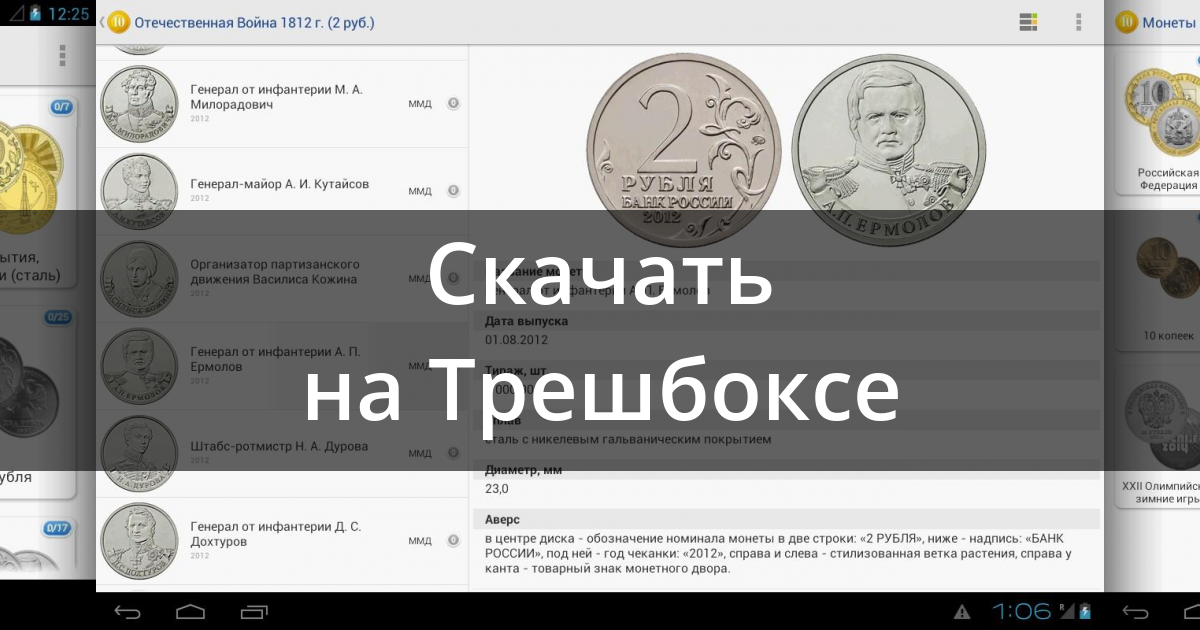Switch list view layout icon in header
1200x630 pixels.
1028,22
